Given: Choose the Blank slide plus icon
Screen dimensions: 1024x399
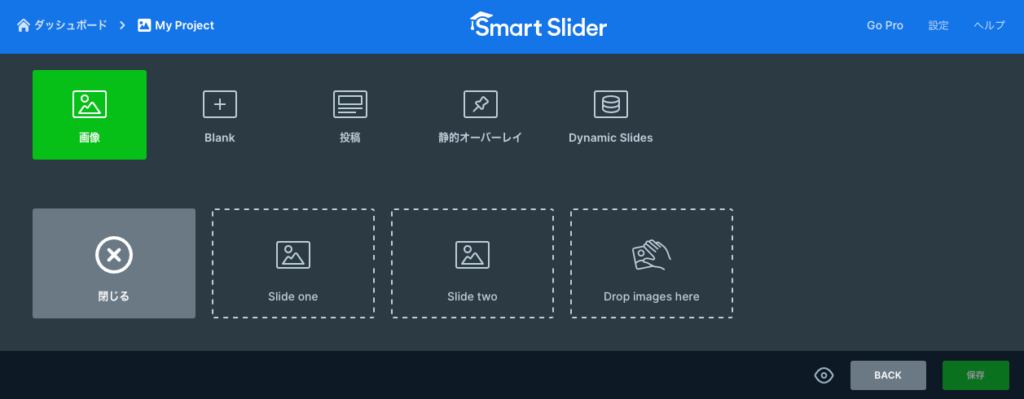Looking at the screenshot, I should 219,104.
